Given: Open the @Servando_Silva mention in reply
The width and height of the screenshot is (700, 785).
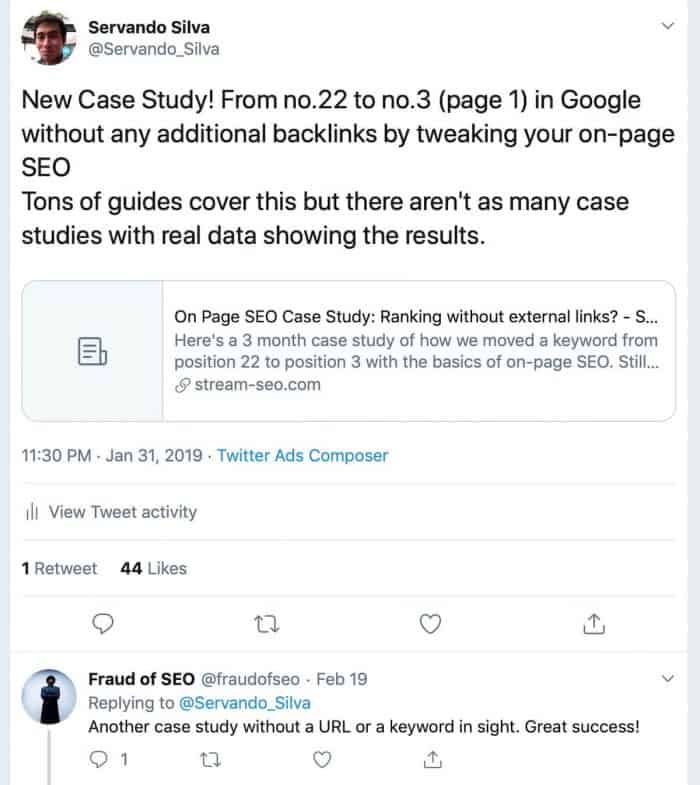Looking at the screenshot, I should point(244,703).
